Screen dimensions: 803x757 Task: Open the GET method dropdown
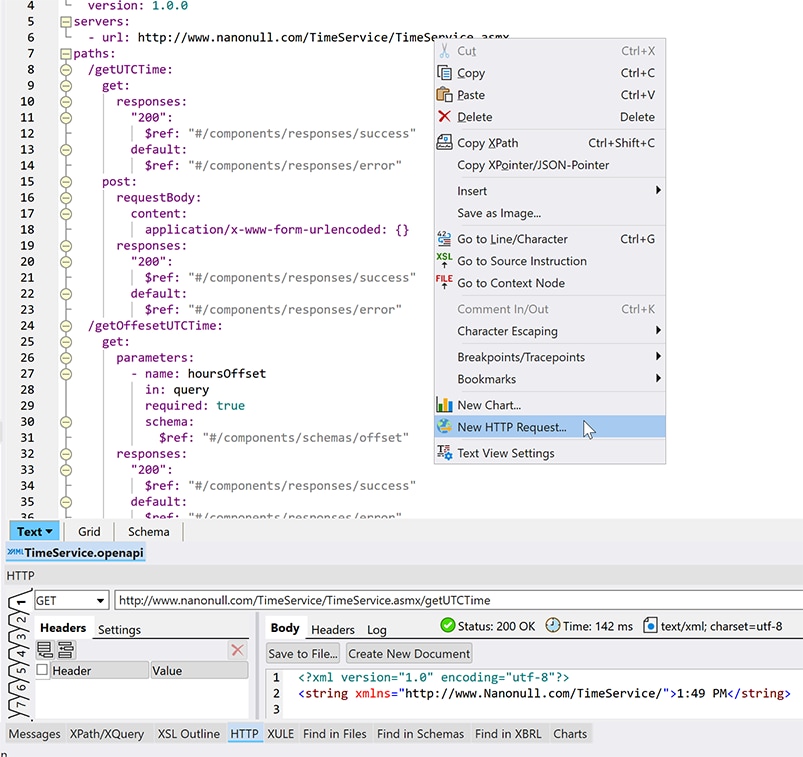pyautogui.click(x=100, y=600)
